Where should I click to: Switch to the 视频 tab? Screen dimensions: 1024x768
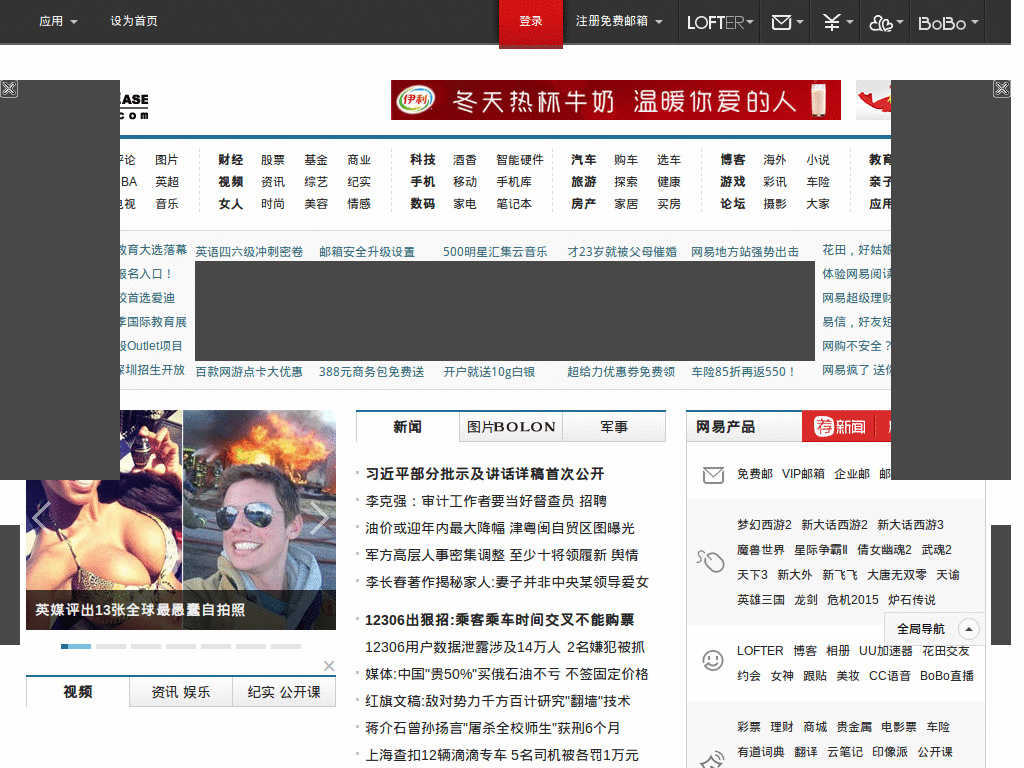point(77,691)
